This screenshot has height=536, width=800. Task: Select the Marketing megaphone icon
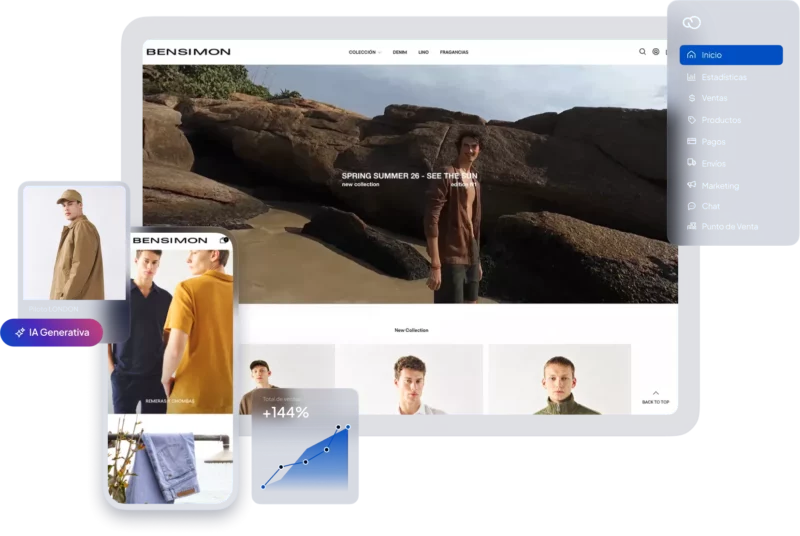click(691, 185)
